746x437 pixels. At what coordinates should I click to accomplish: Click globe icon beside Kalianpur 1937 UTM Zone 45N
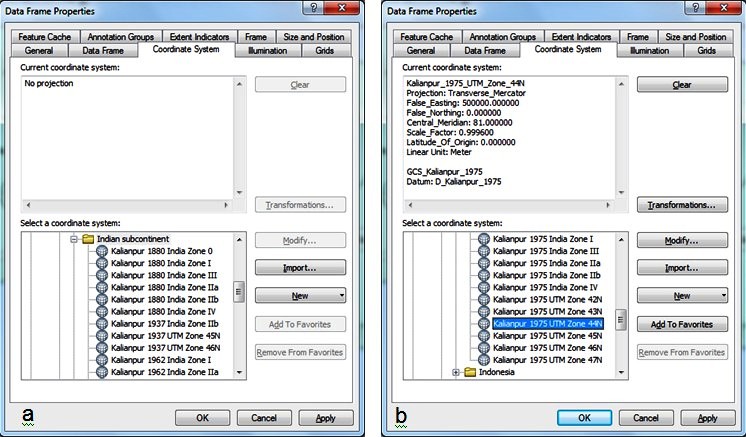[102, 335]
